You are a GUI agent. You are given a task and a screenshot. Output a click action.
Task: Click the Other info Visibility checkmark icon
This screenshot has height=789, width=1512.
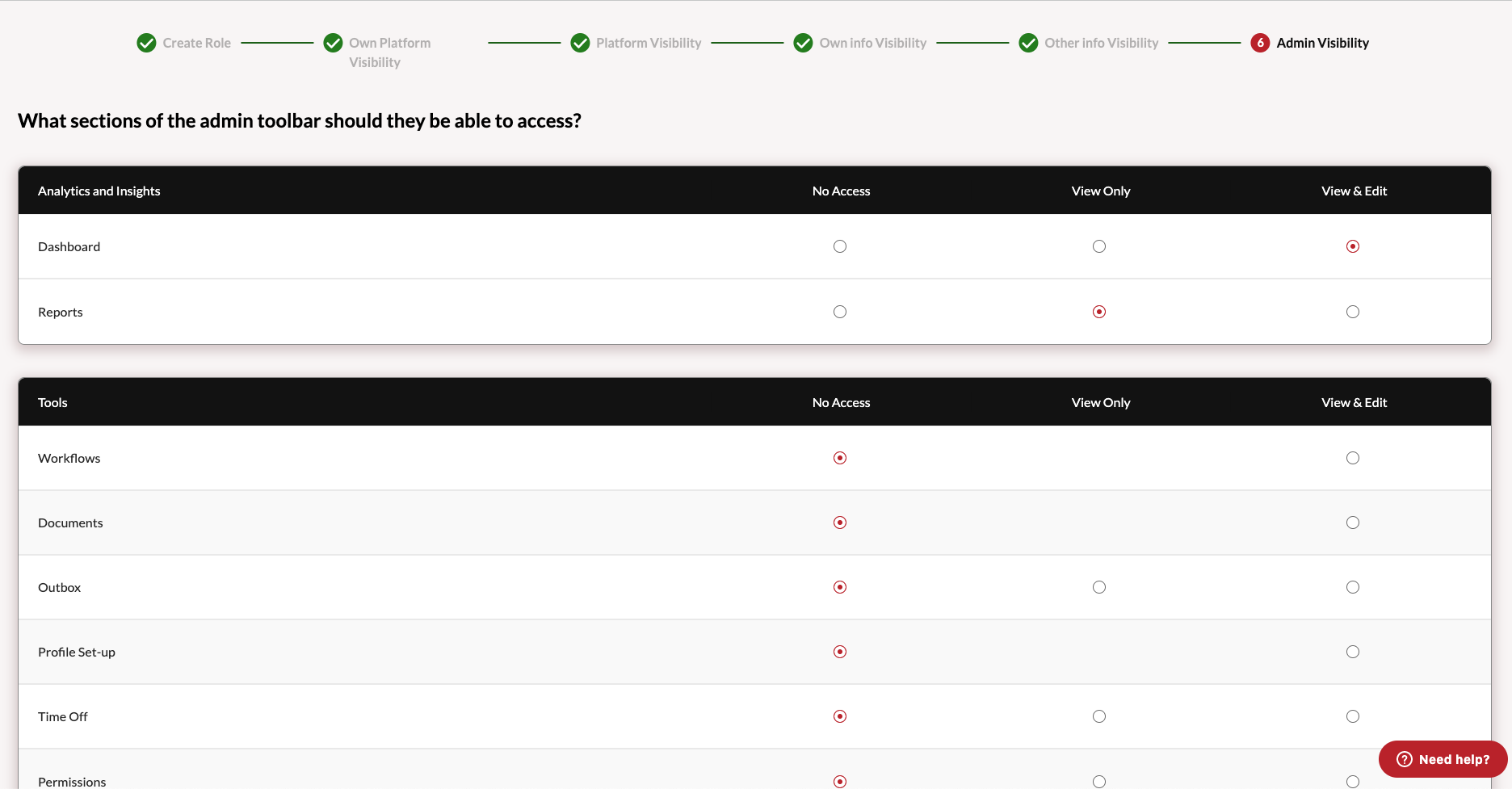pos(1028,43)
